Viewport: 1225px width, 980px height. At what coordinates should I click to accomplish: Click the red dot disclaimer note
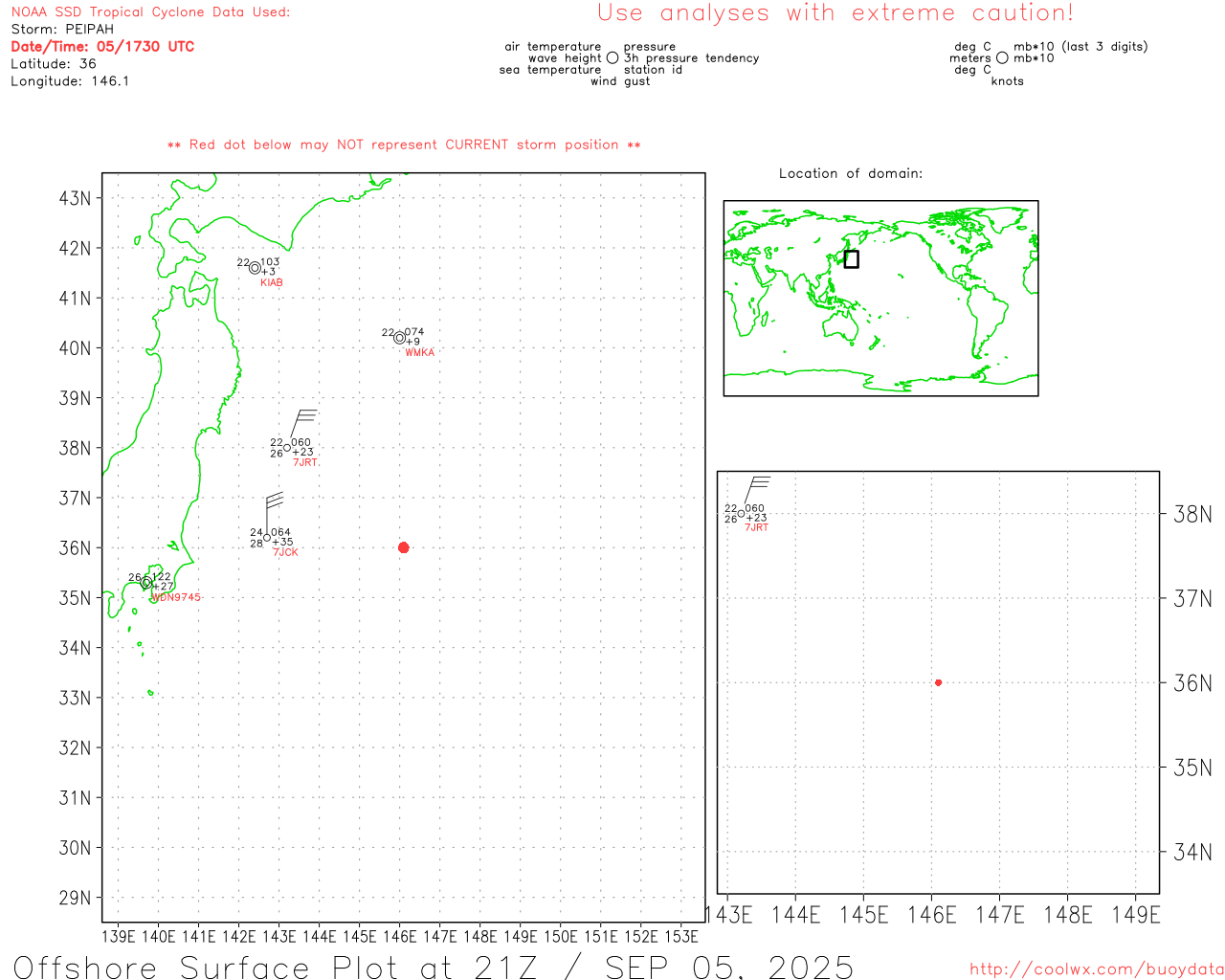[x=404, y=145]
